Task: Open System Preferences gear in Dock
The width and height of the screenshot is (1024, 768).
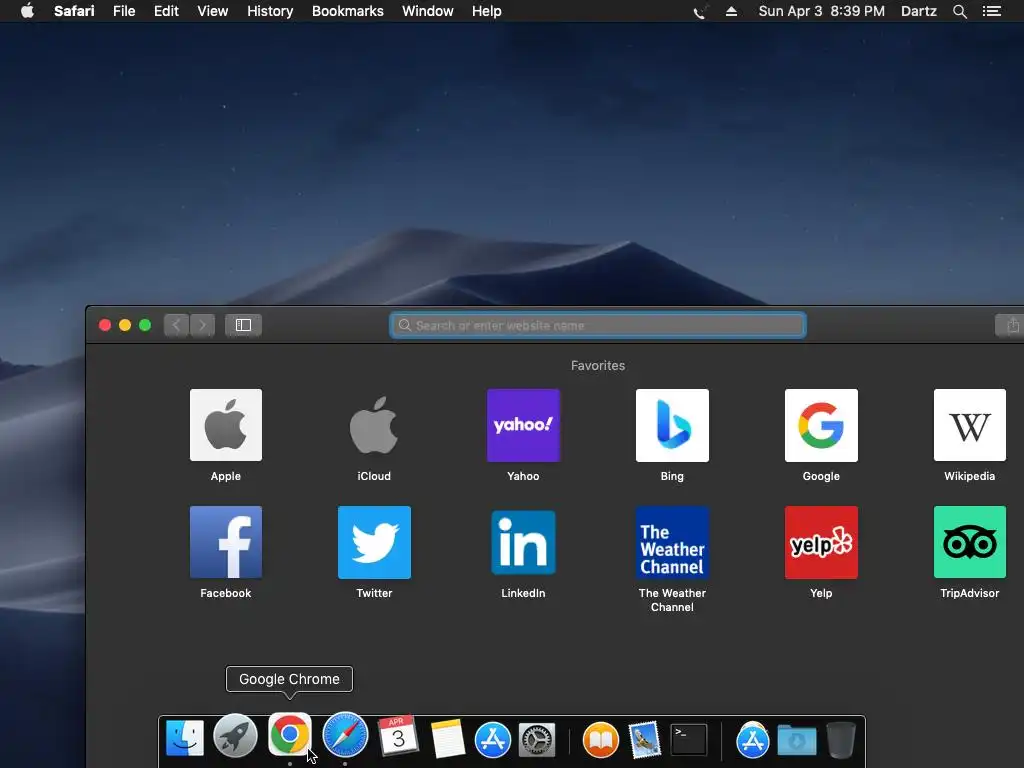Action: (537, 740)
